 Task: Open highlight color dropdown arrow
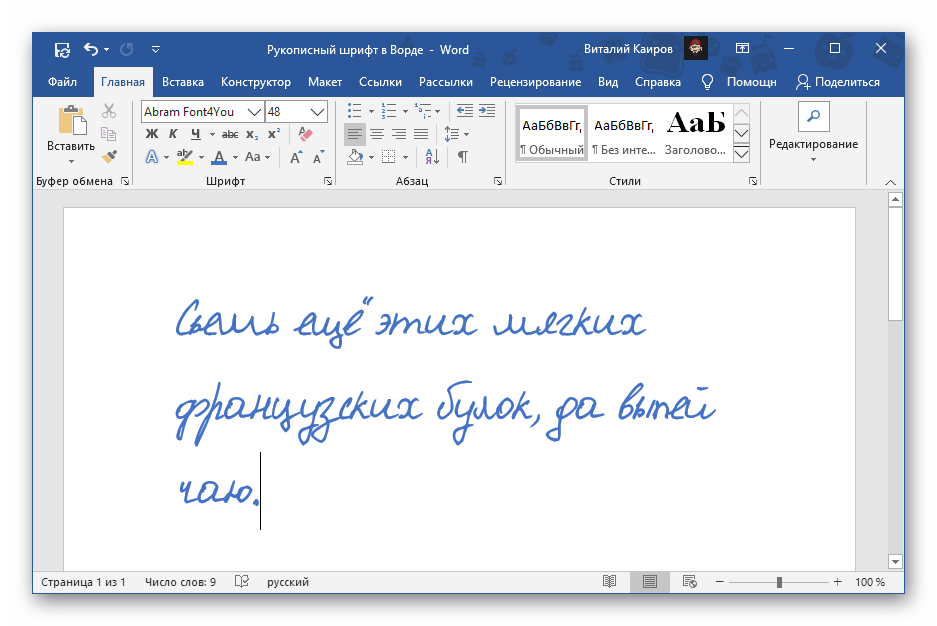201,158
